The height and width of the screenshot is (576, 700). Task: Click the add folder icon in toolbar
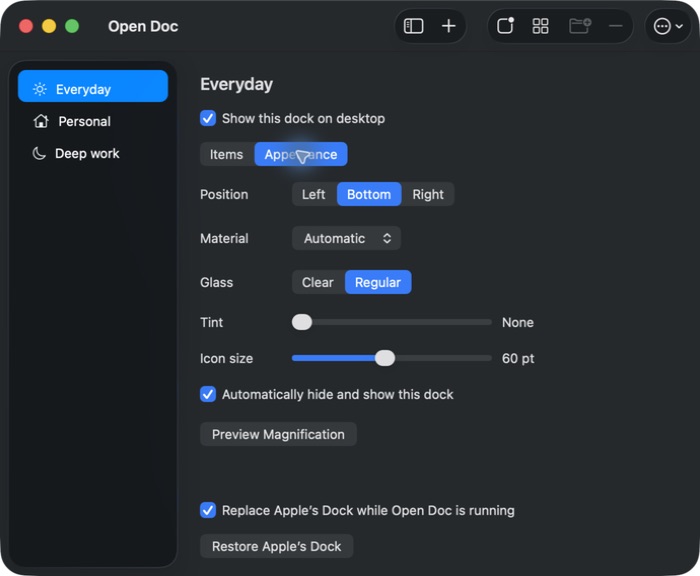pos(580,26)
